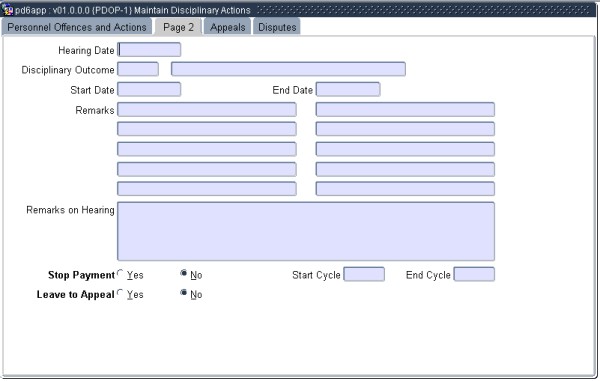Click the Disciplinary Outcome description field
The image size is (600, 381).
pos(288,69)
